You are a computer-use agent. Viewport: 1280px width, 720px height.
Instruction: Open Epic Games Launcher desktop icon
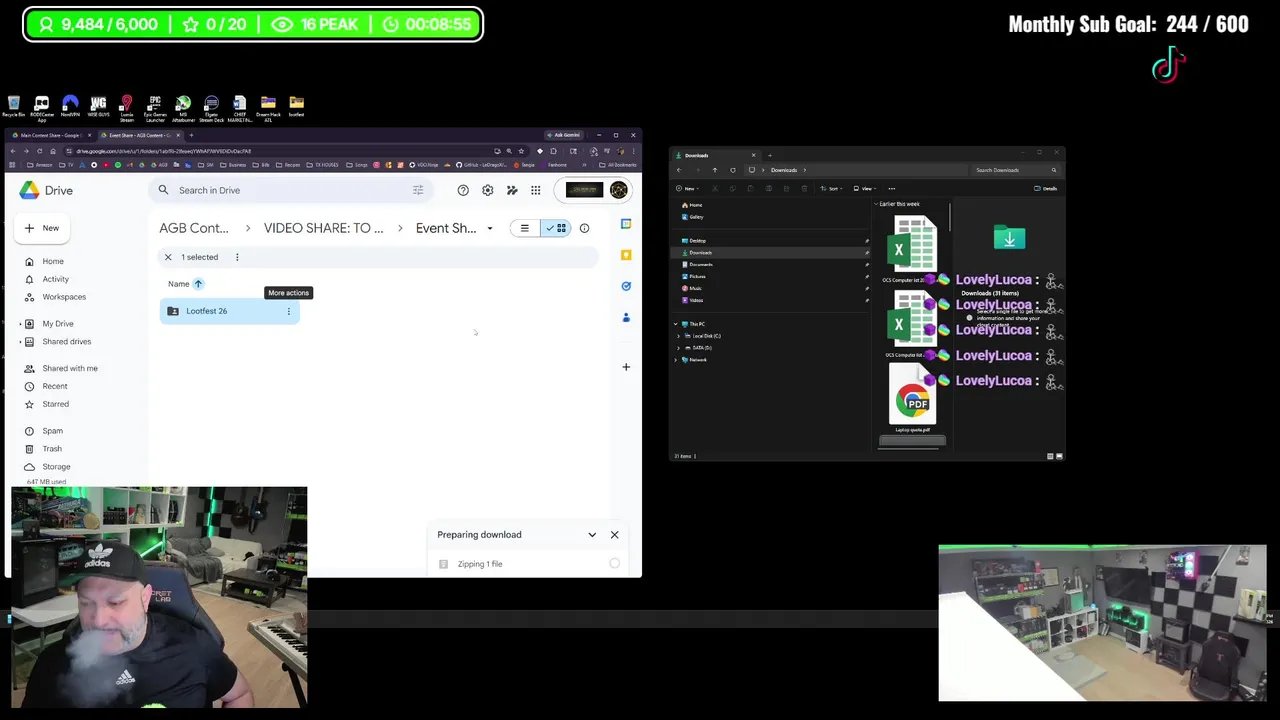[x=155, y=108]
